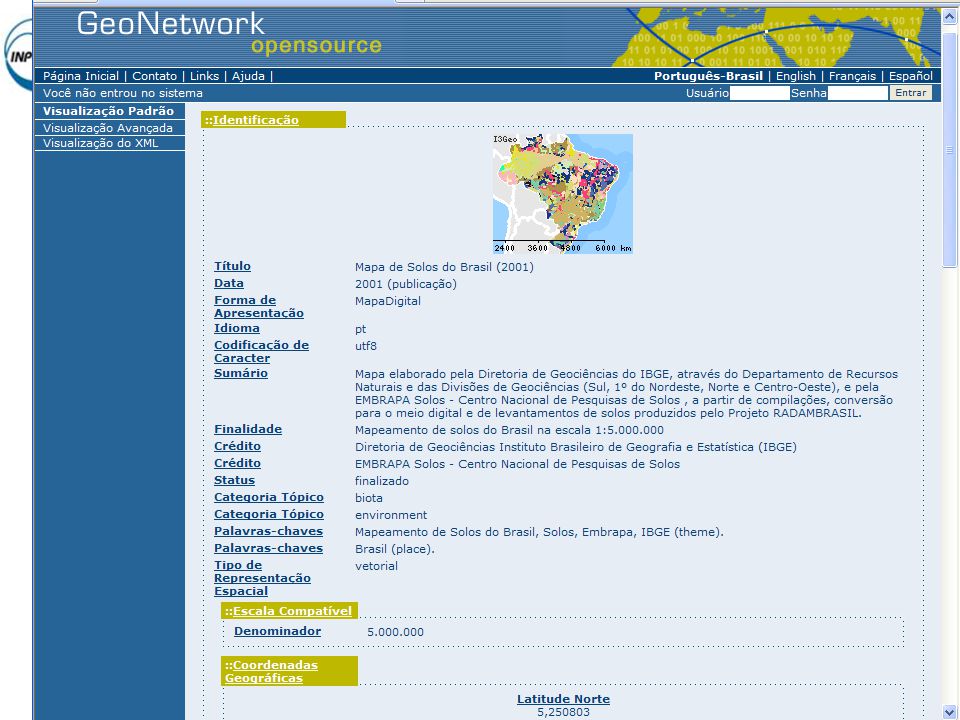Click the finalizado status value
The height and width of the screenshot is (720, 960).
click(382, 481)
